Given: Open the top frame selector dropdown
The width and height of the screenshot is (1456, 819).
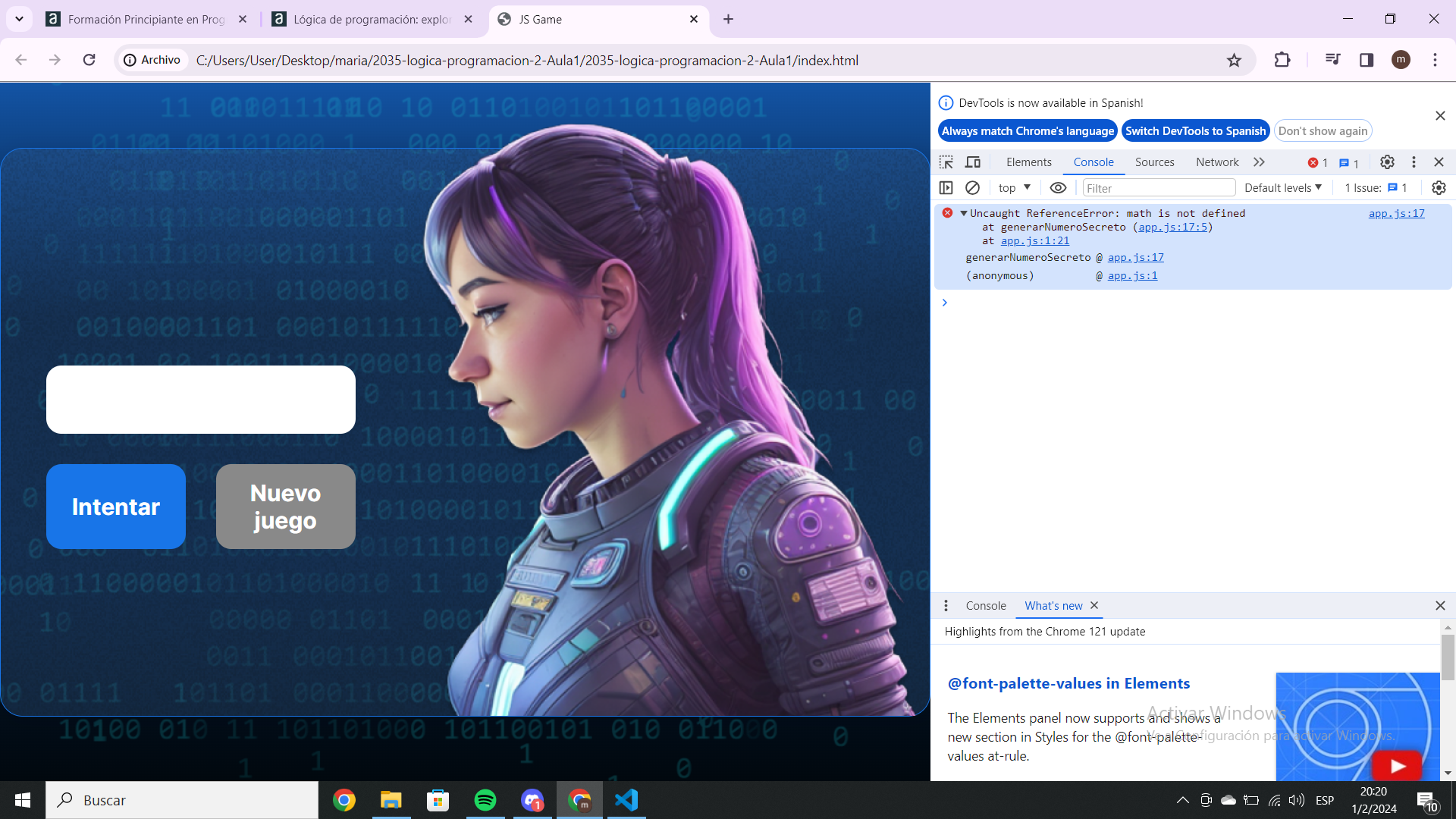Looking at the screenshot, I should (x=1014, y=187).
